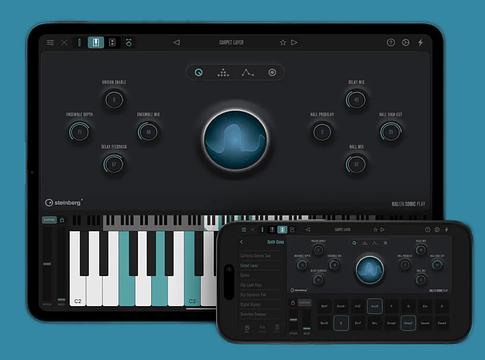Select the highlighted keyboard view icon on tablet
The height and width of the screenshot is (360, 485).
tap(96, 43)
